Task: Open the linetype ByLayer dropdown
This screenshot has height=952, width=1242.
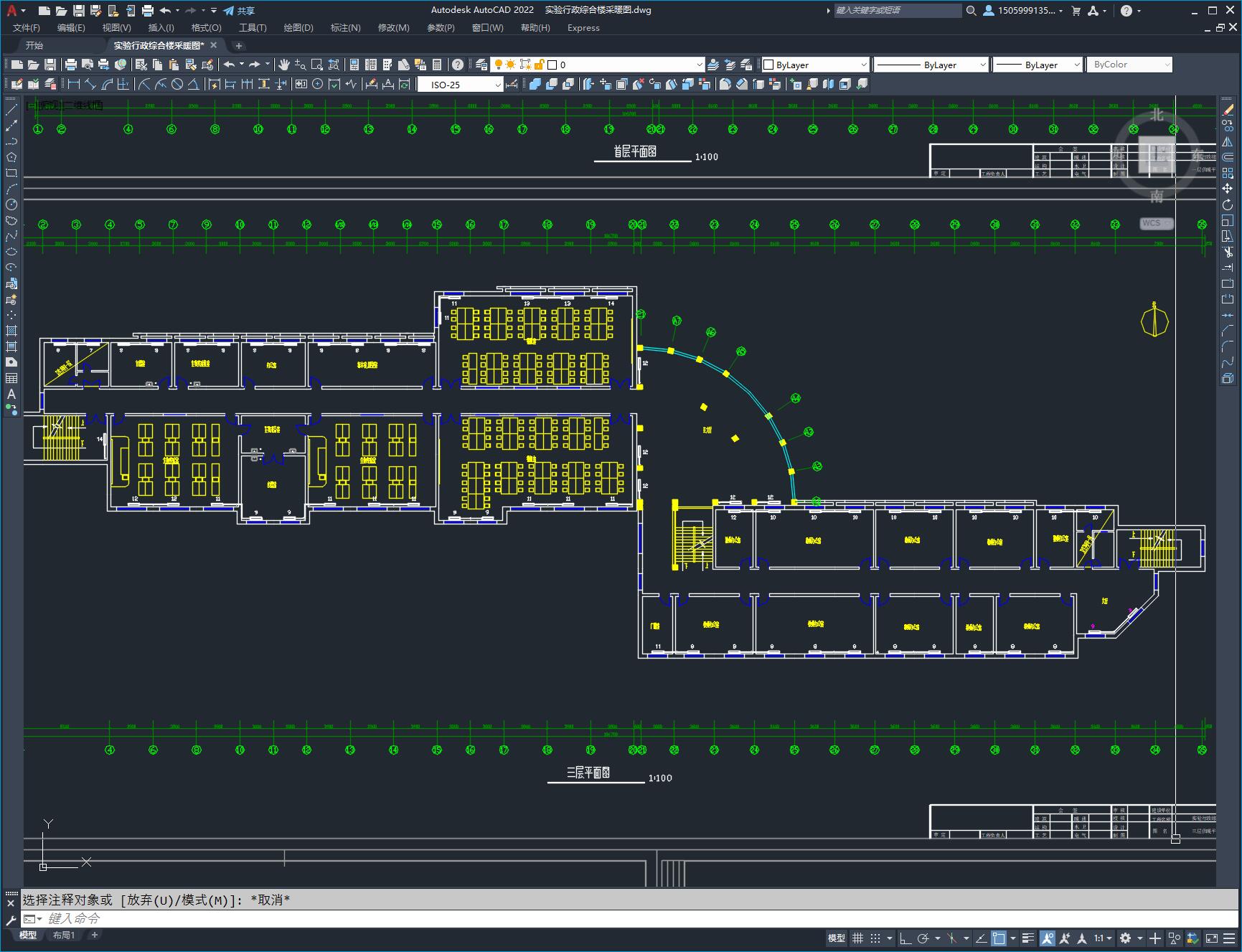Action: pyautogui.click(x=931, y=65)
